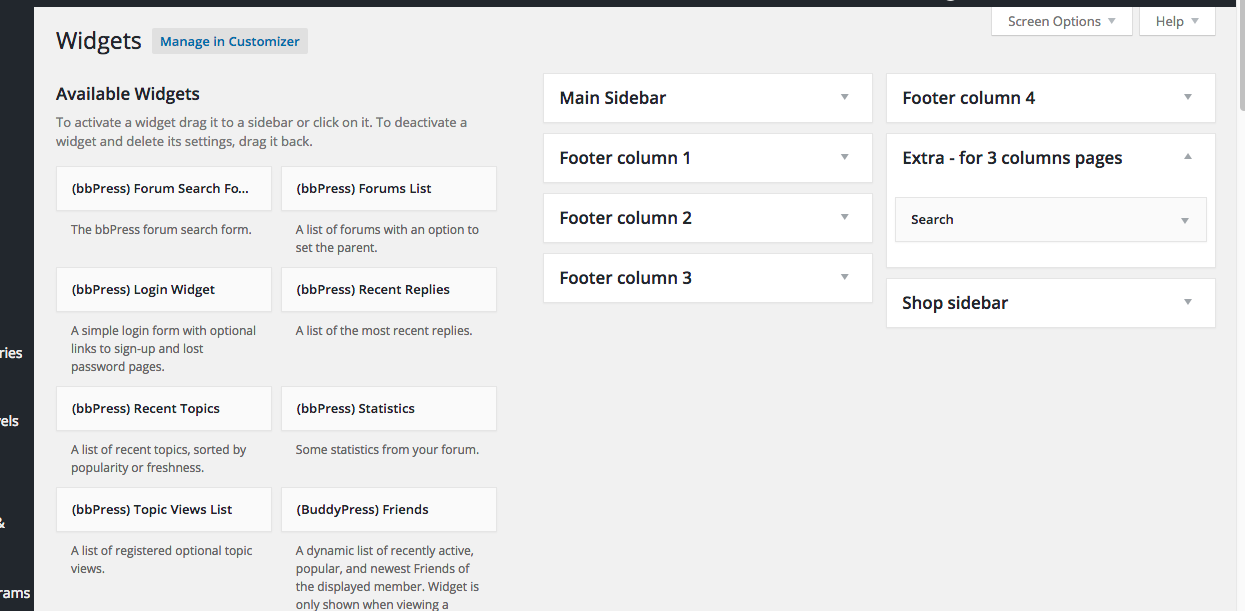Expand the Footer column 2 panel

pos(708,218)
